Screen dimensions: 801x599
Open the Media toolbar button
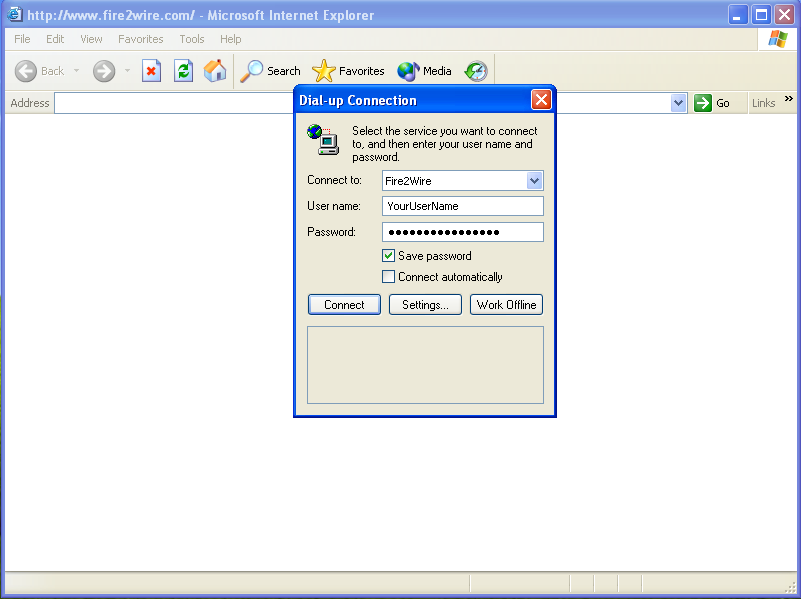[425, 71]
